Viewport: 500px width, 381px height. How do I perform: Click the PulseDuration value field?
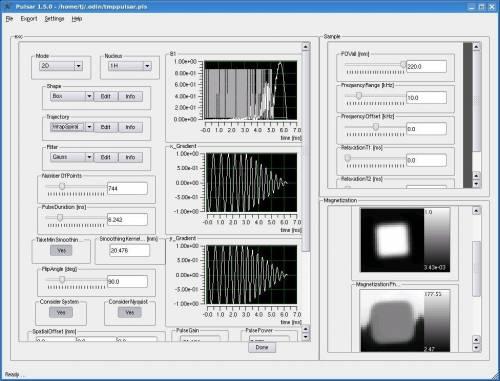coord(127,219)
